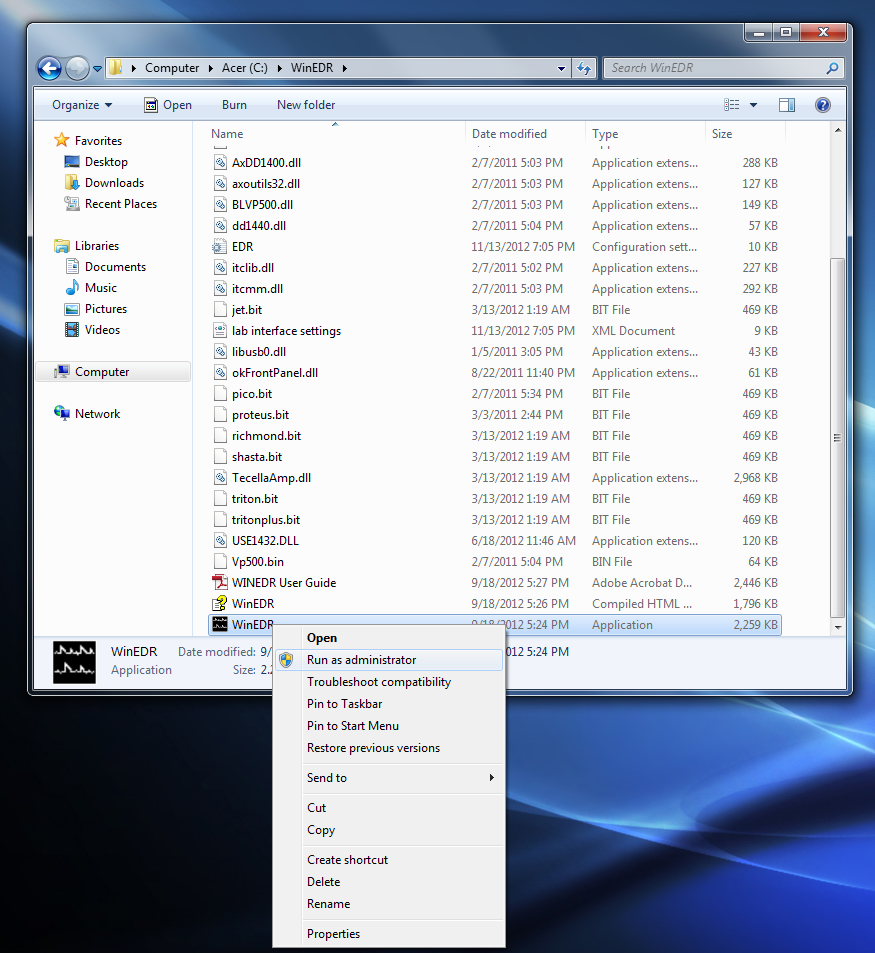Screen dimensions: 875x953
Task: Choose Troubleshoot compatibility
Action: 389,682
